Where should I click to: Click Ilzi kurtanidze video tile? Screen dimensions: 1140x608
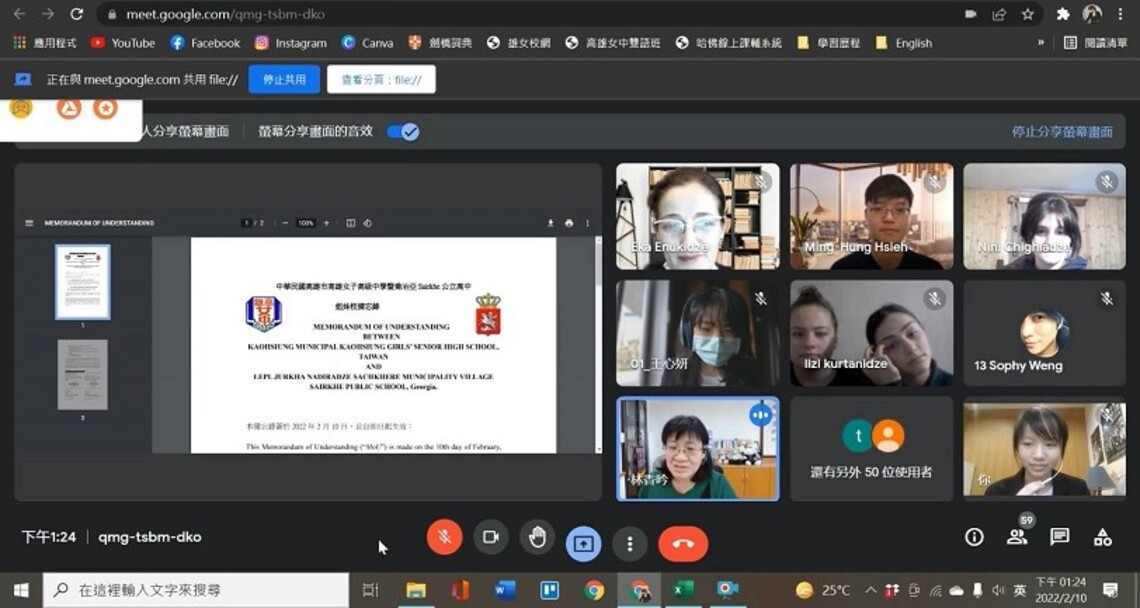(x=872, y=333)
